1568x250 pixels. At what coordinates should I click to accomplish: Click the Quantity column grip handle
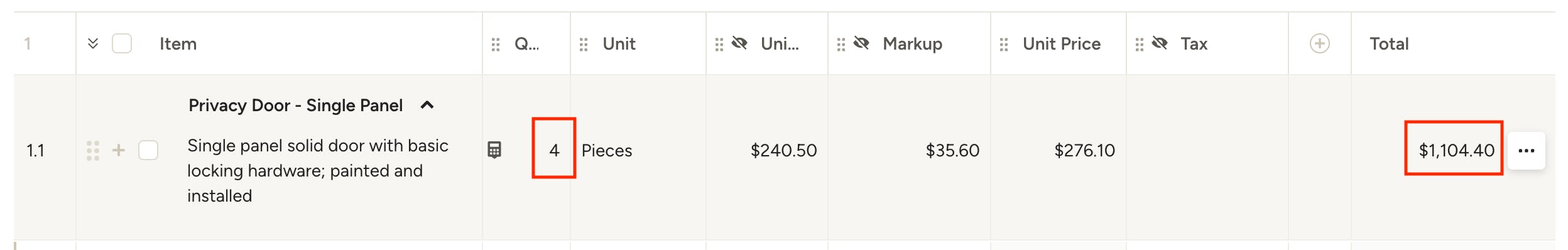(x=496, y=44)
